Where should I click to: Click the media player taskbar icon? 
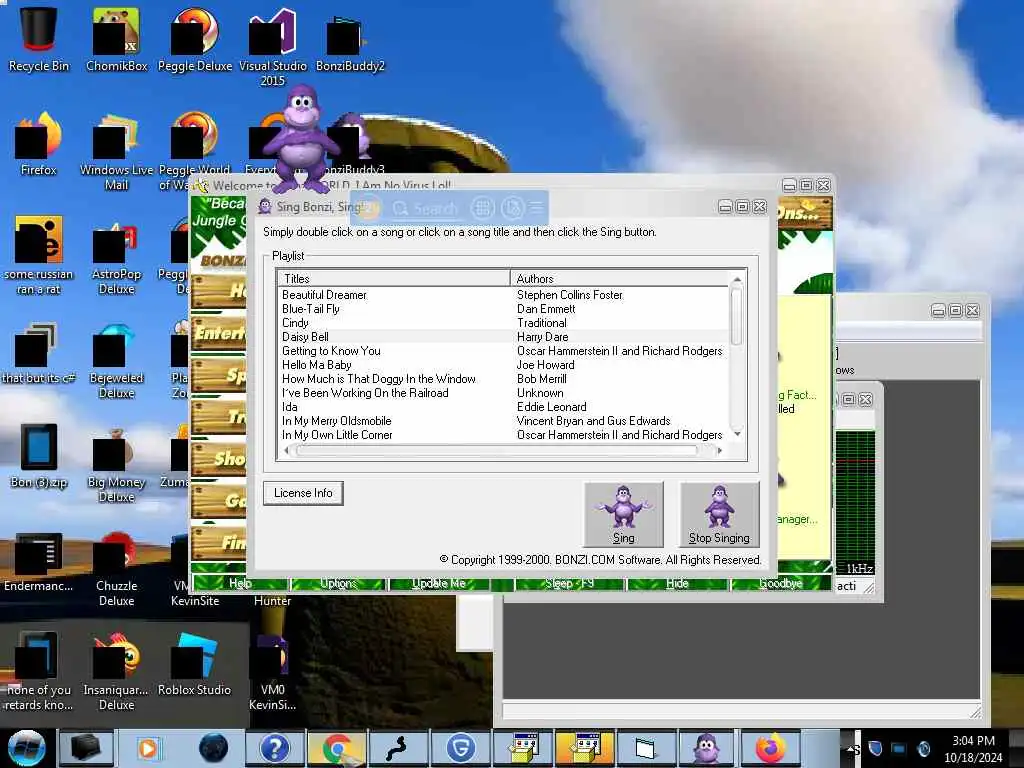[x=148, y=748]
